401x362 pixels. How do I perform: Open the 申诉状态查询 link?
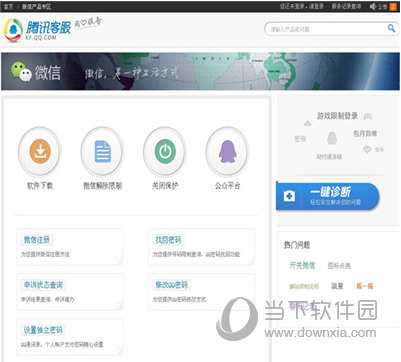pyautogui.click(x=43, y=285)
